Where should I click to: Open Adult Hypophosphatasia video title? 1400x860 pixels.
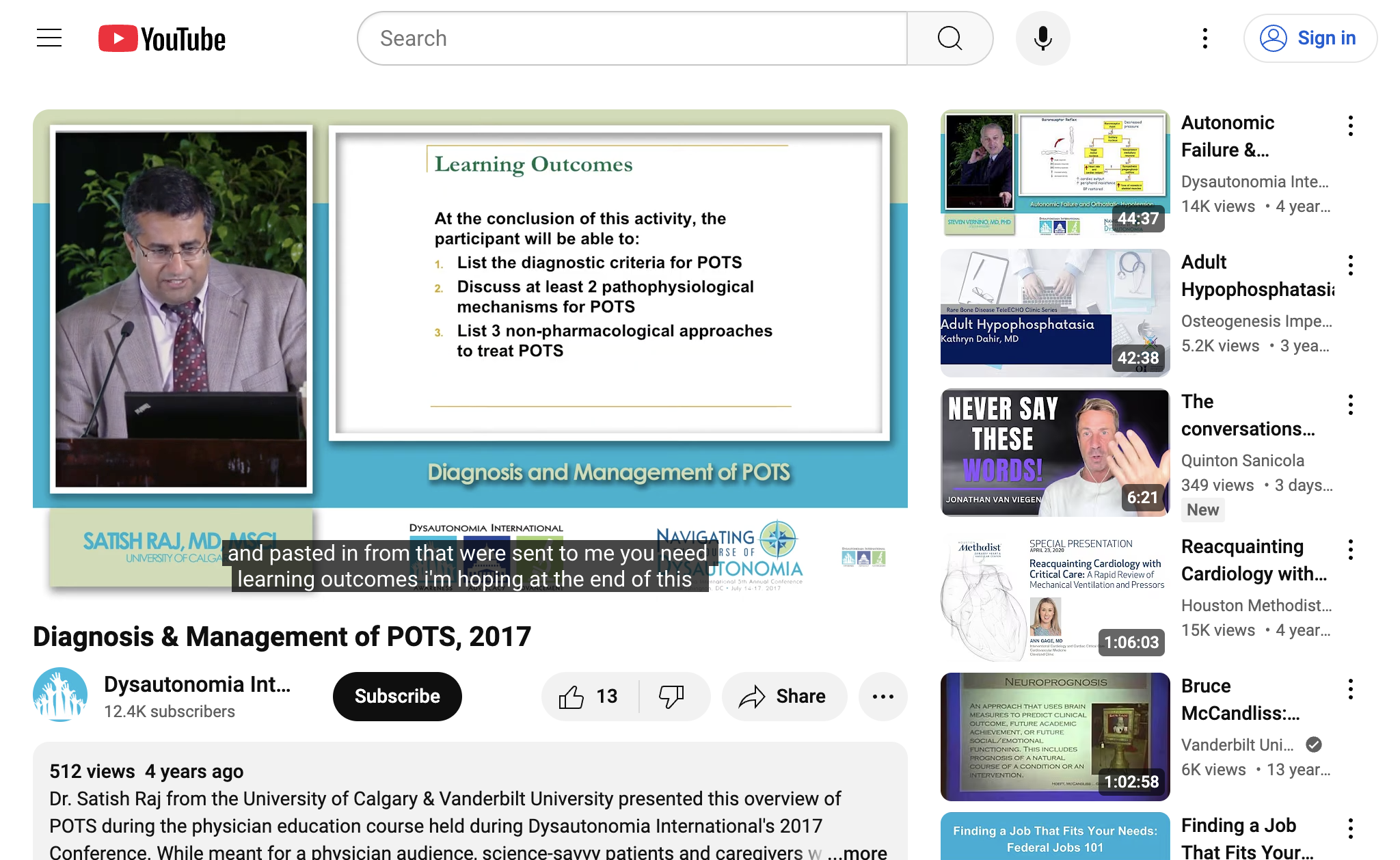coord(1258,276)
